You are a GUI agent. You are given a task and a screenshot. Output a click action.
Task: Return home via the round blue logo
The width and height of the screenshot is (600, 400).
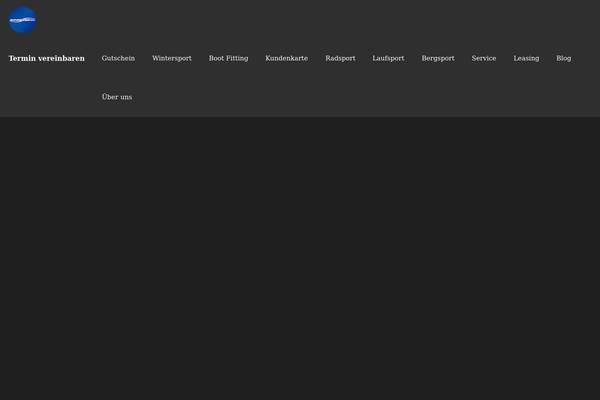22,20
